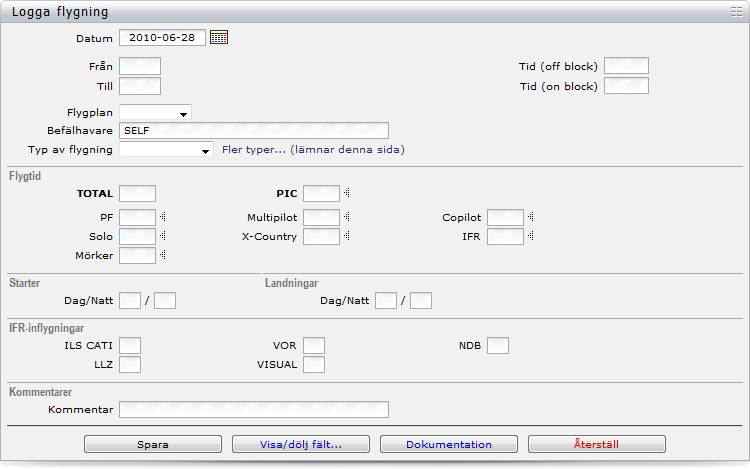This screenshot has height=469, width=750.
Task: Click the NDB approaches field
Action: click(498, 346)
